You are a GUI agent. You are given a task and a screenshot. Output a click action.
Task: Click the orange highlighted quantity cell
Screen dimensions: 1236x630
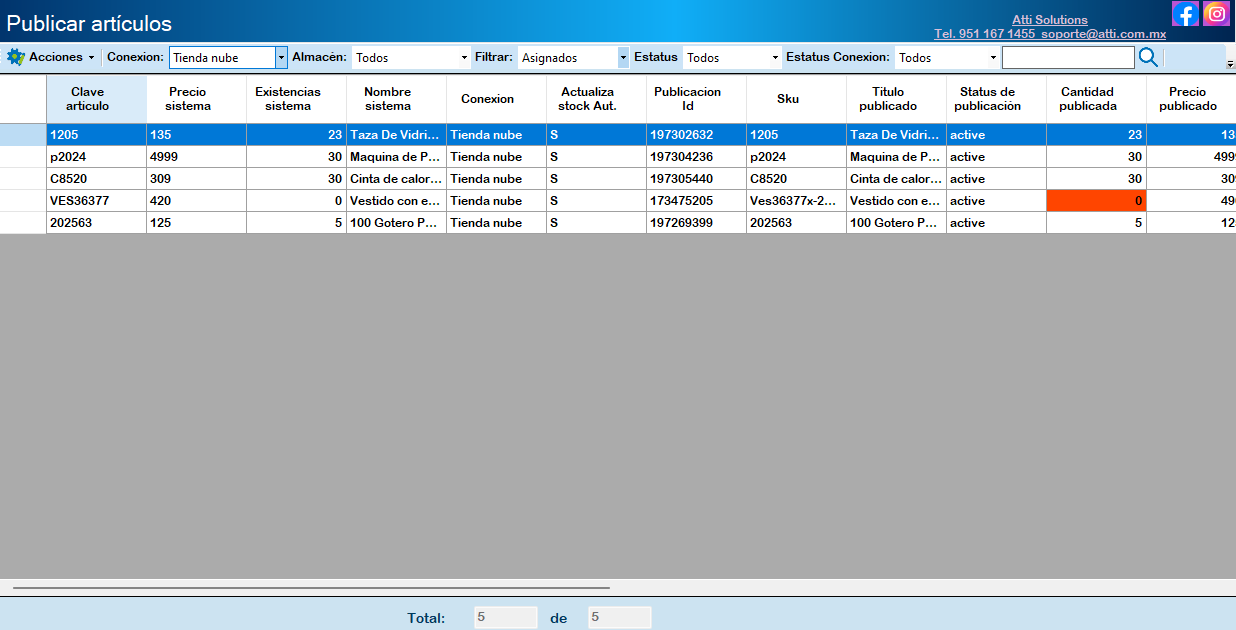(x=1096, y=201)
